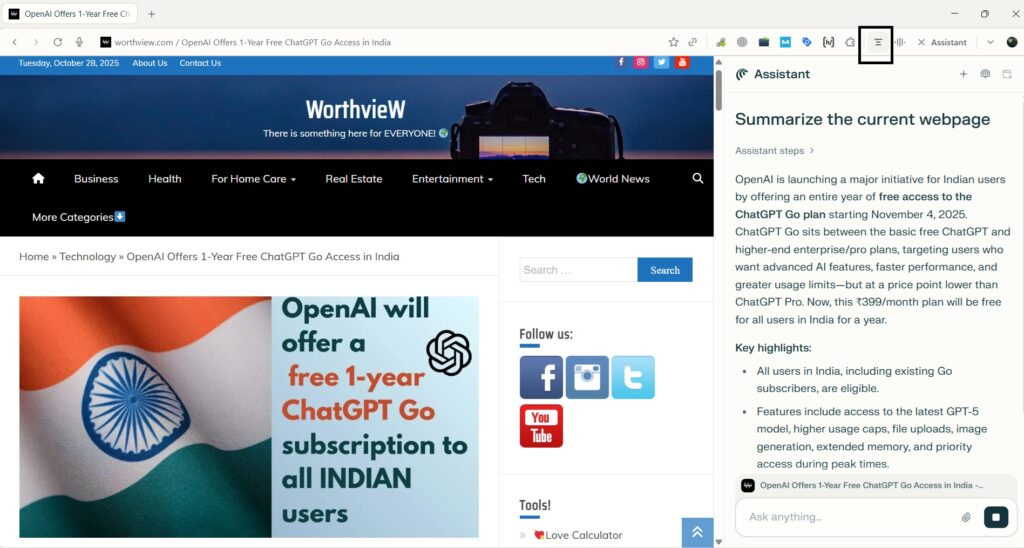This screenshot has height=548, width=1024.
Task: Expand the Entertainment dropdown menu
Action: (452, 178)
